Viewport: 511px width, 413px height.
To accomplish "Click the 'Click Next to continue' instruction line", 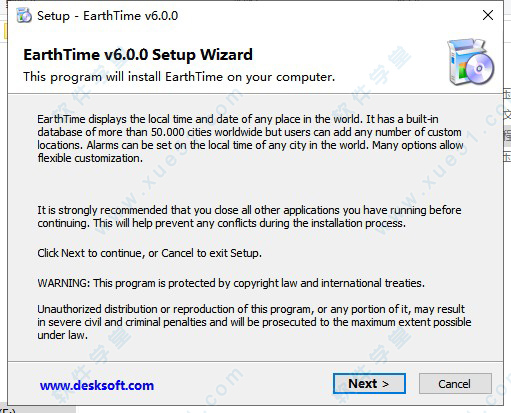I will click(149, 253).
